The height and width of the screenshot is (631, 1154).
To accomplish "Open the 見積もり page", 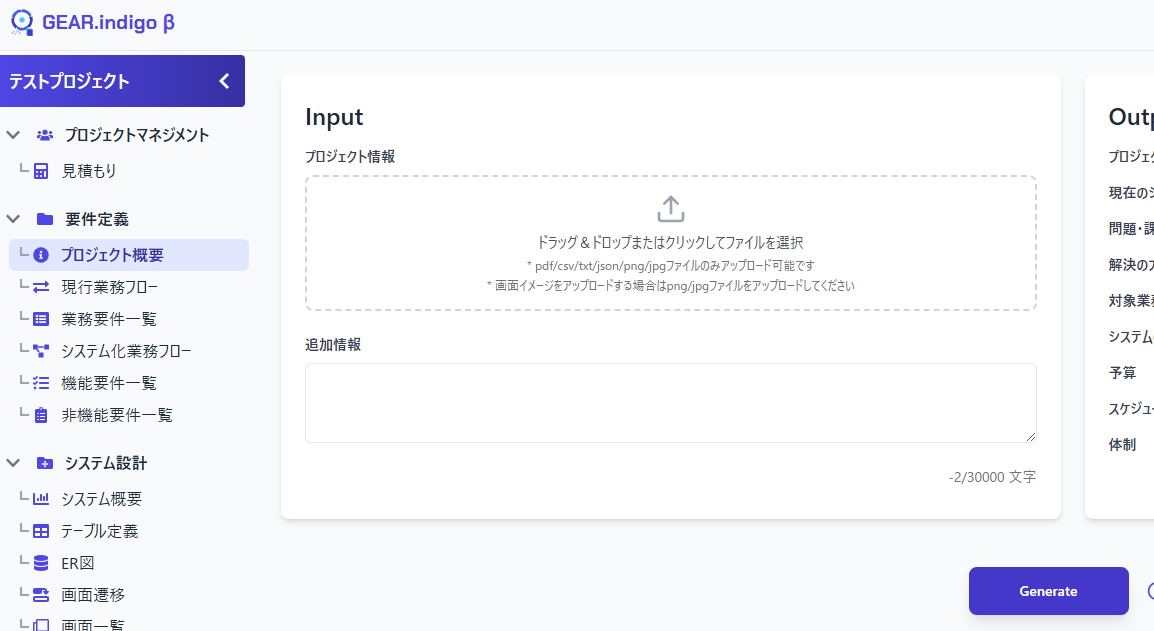I will pyautogui.click(x=89, y=172).
